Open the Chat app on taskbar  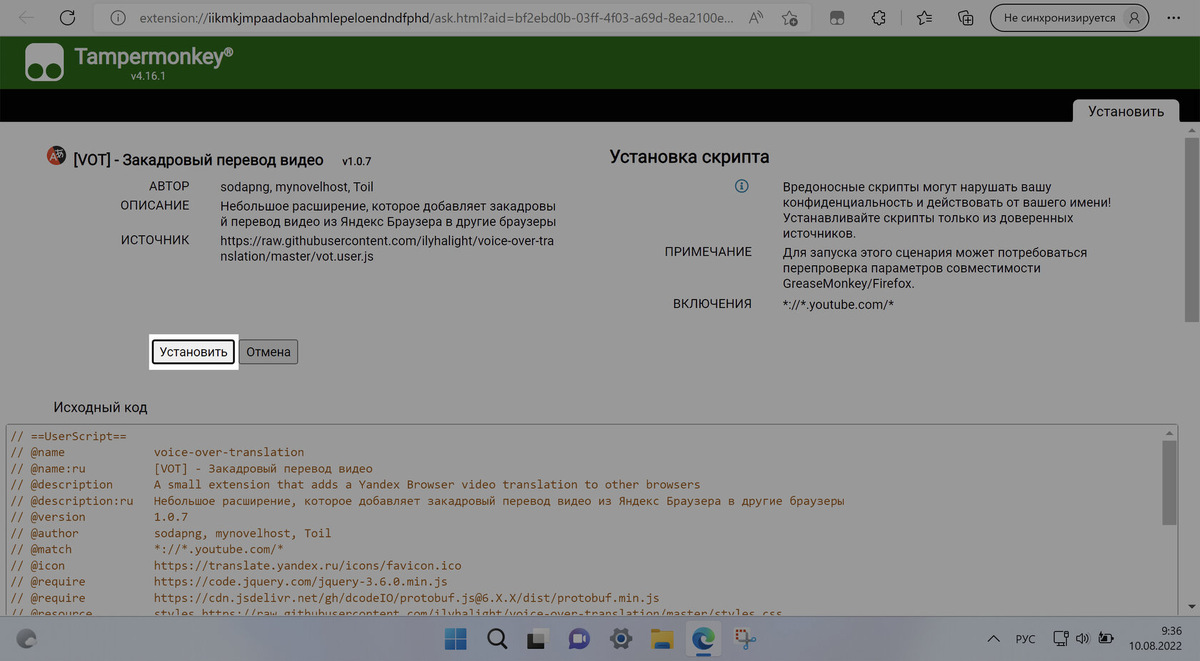point(578,638)
